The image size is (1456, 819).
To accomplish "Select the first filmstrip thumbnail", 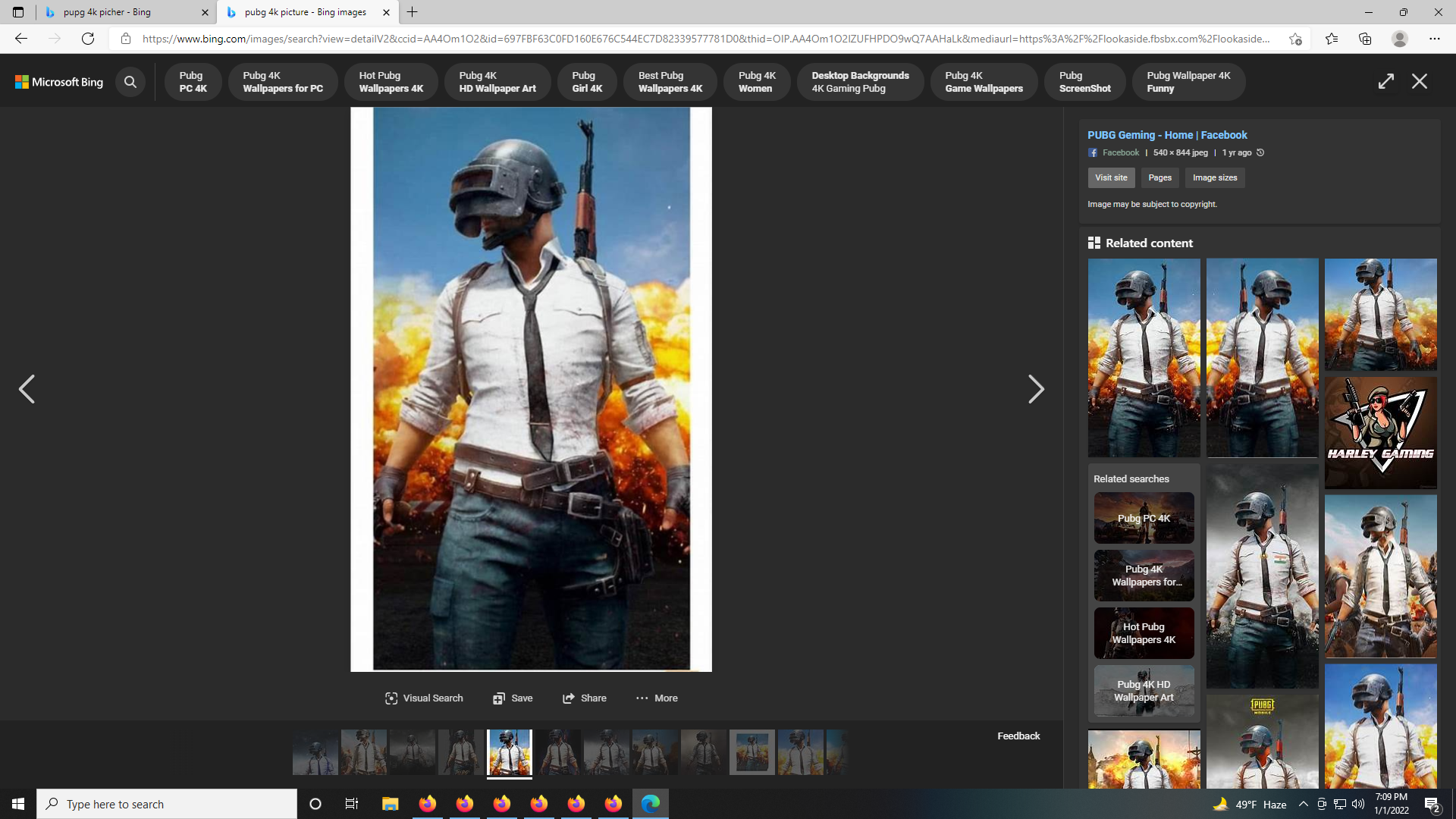I will coord(315,752).
